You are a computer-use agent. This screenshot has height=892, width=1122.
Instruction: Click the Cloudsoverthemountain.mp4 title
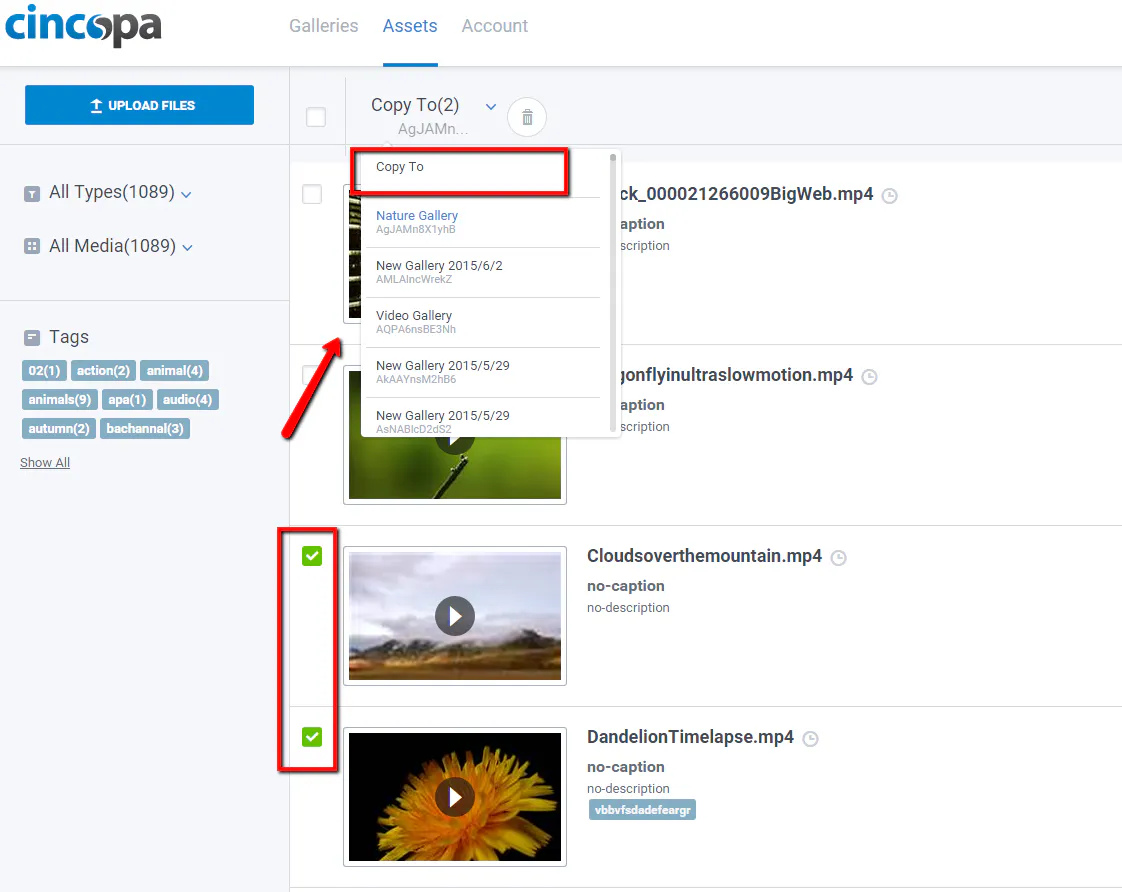[704, 556]
